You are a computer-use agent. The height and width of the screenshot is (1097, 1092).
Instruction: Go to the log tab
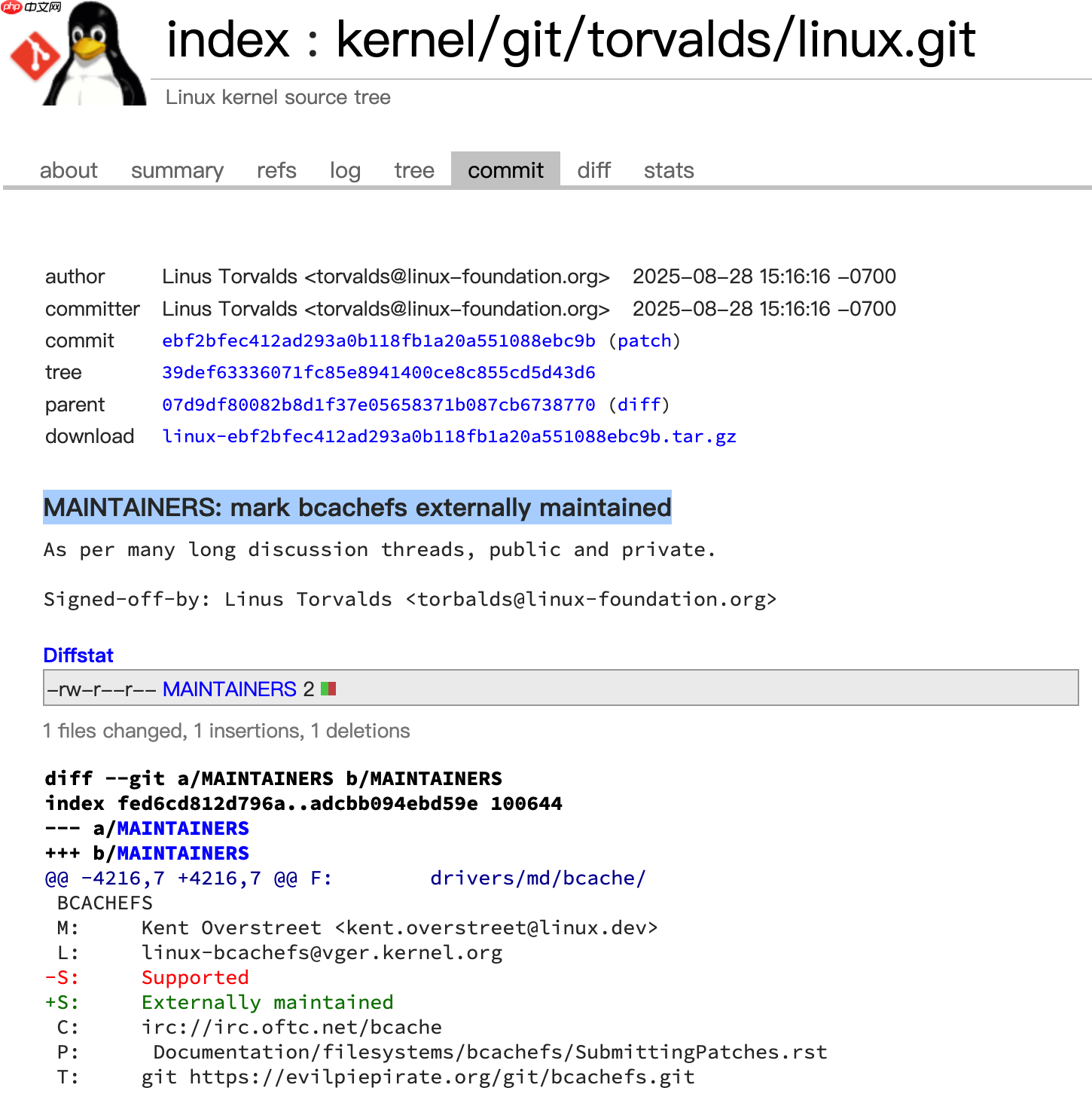click(345, 170)
